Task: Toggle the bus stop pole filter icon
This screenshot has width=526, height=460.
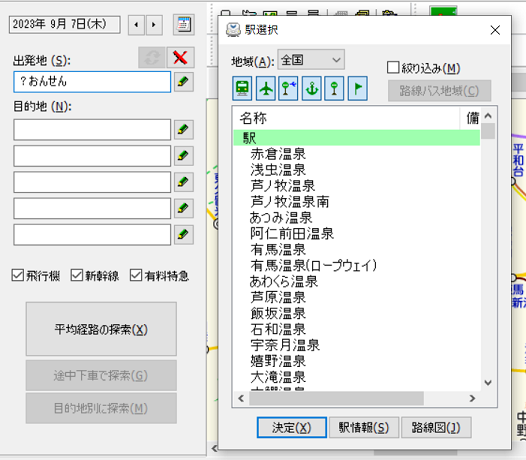Action: pos(334,89)
